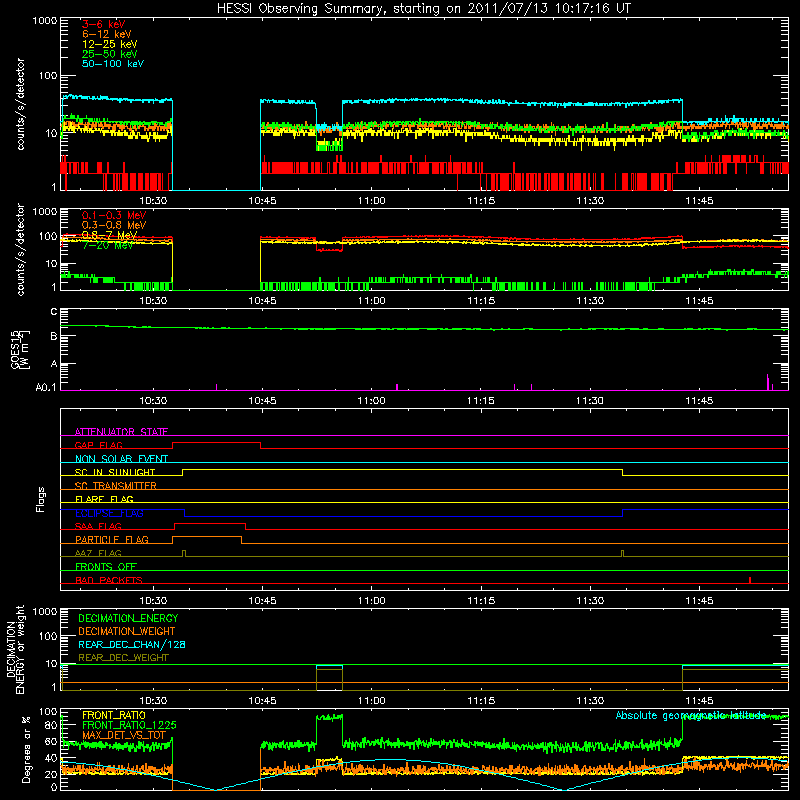Click the raised SAA_FLAG step segment
Viewport: 800px width, 800px height.
(210, 523)
